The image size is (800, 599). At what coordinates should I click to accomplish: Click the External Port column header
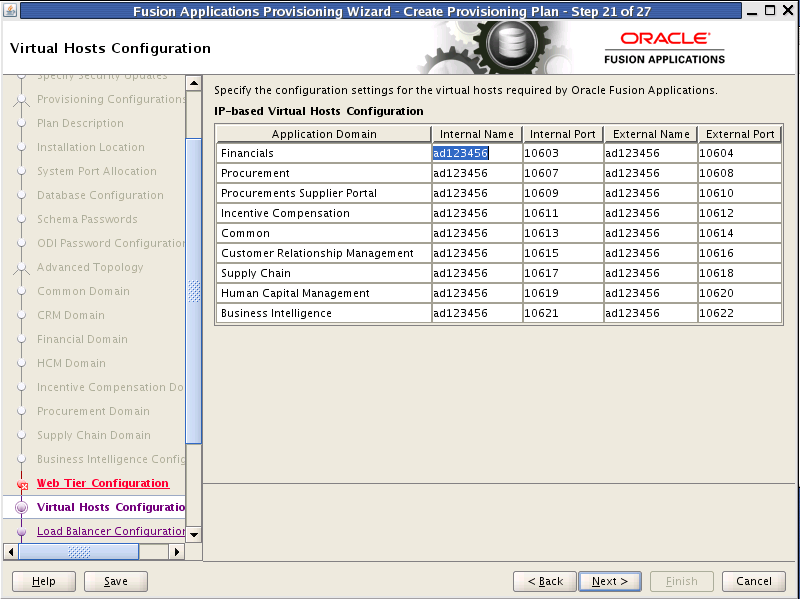point(740,134)
